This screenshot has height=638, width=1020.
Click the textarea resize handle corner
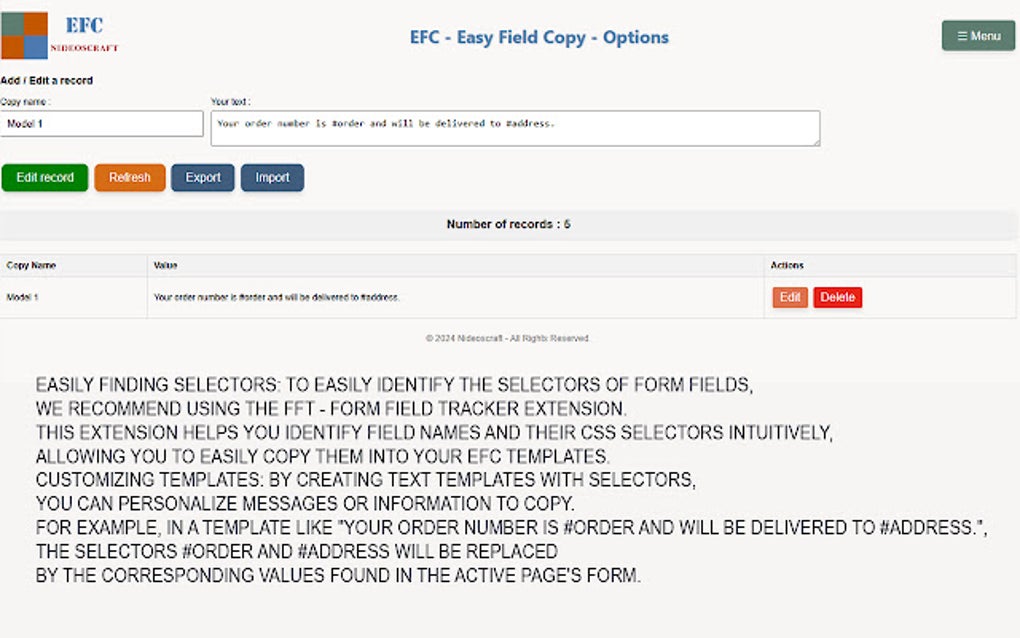[x=816, y=142]
